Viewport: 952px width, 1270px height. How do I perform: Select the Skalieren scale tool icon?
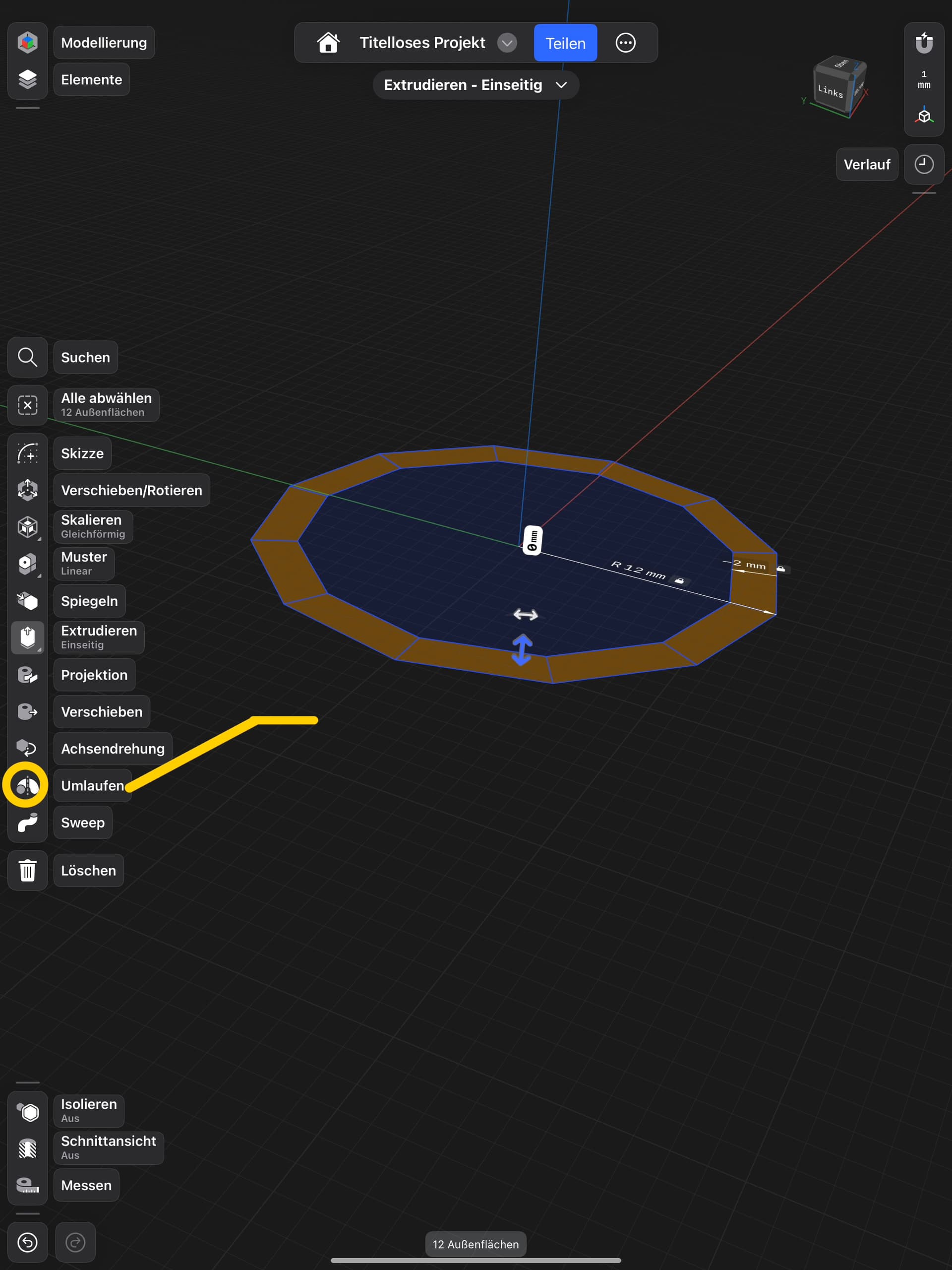coord(28,526)
